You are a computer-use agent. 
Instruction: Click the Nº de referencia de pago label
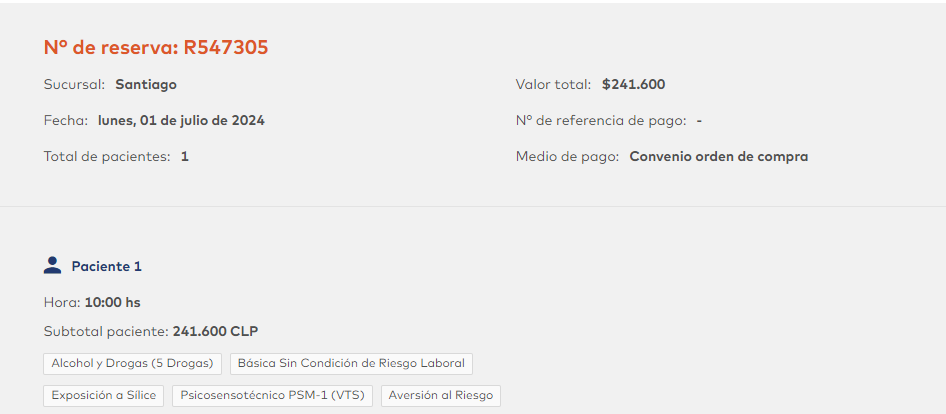click(x=601, y=121)
